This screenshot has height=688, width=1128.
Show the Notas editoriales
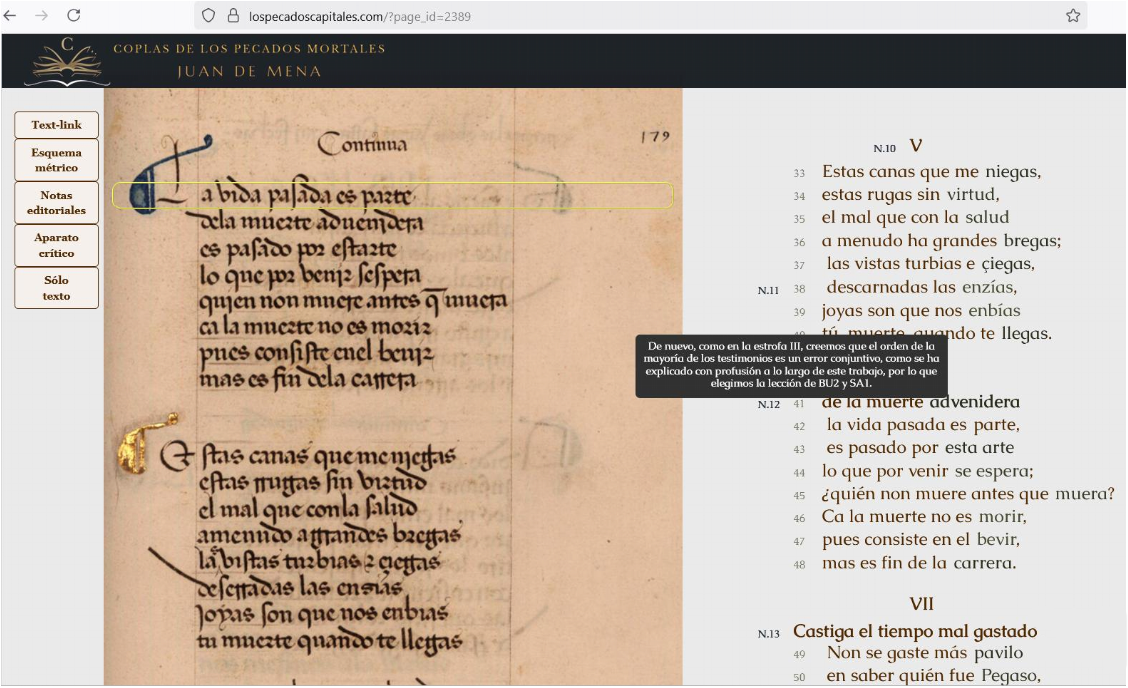pos(56,202)
